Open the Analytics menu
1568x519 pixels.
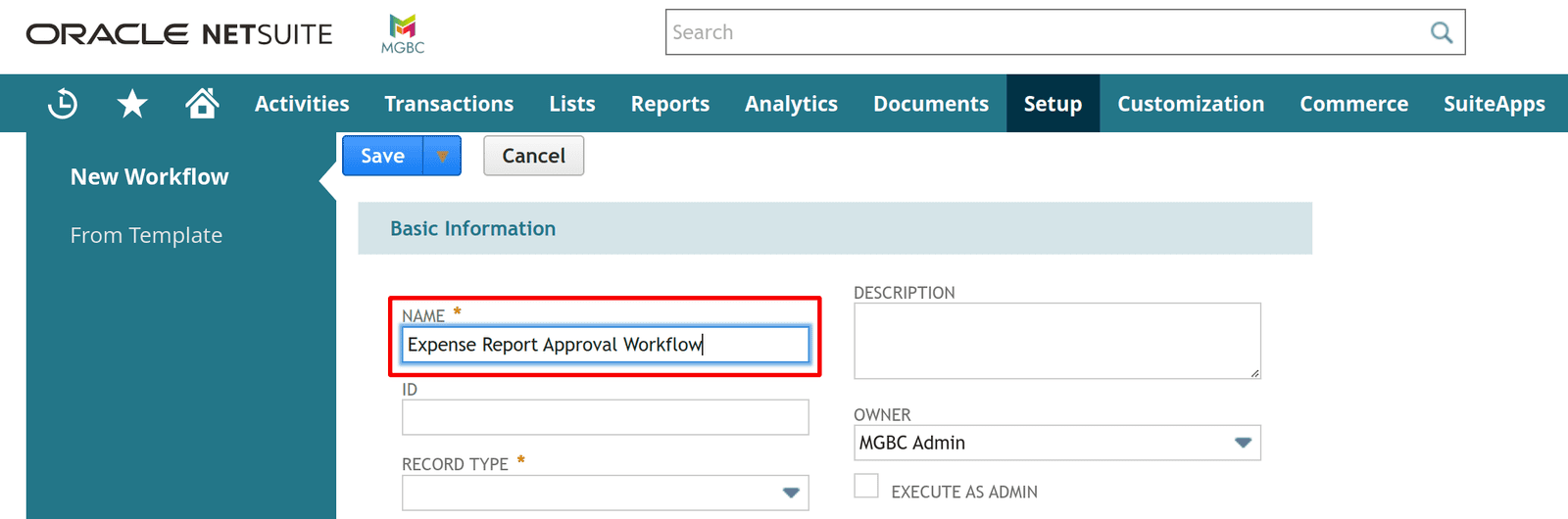791,104
